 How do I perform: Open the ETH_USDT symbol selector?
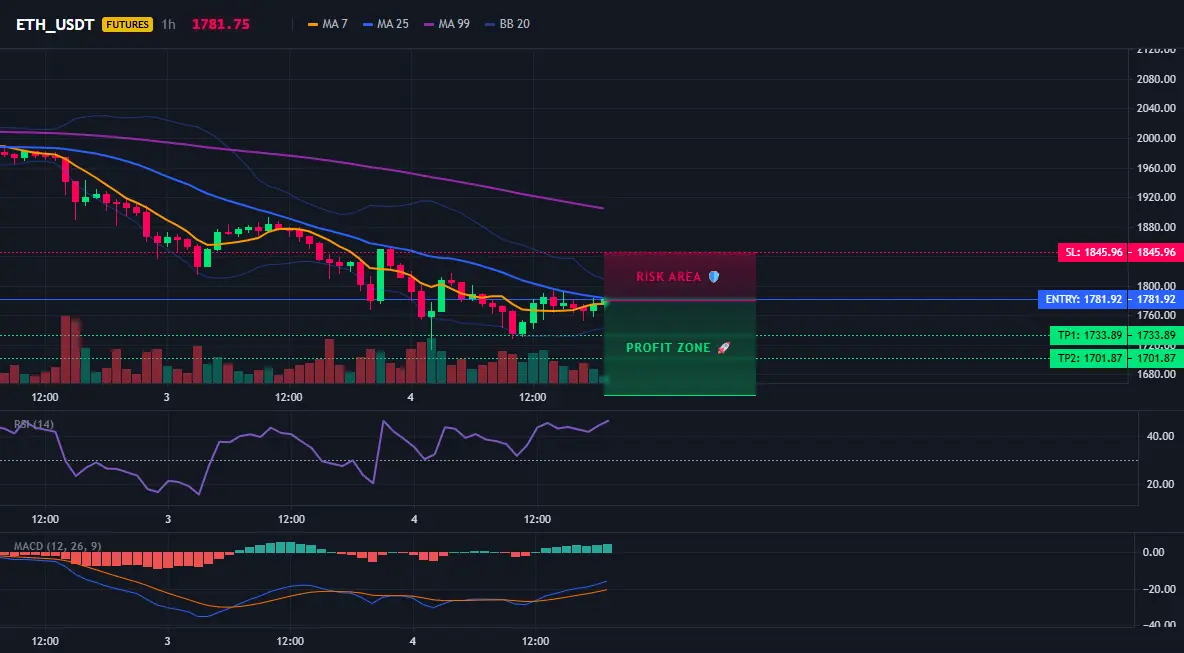tap(55, 24)
